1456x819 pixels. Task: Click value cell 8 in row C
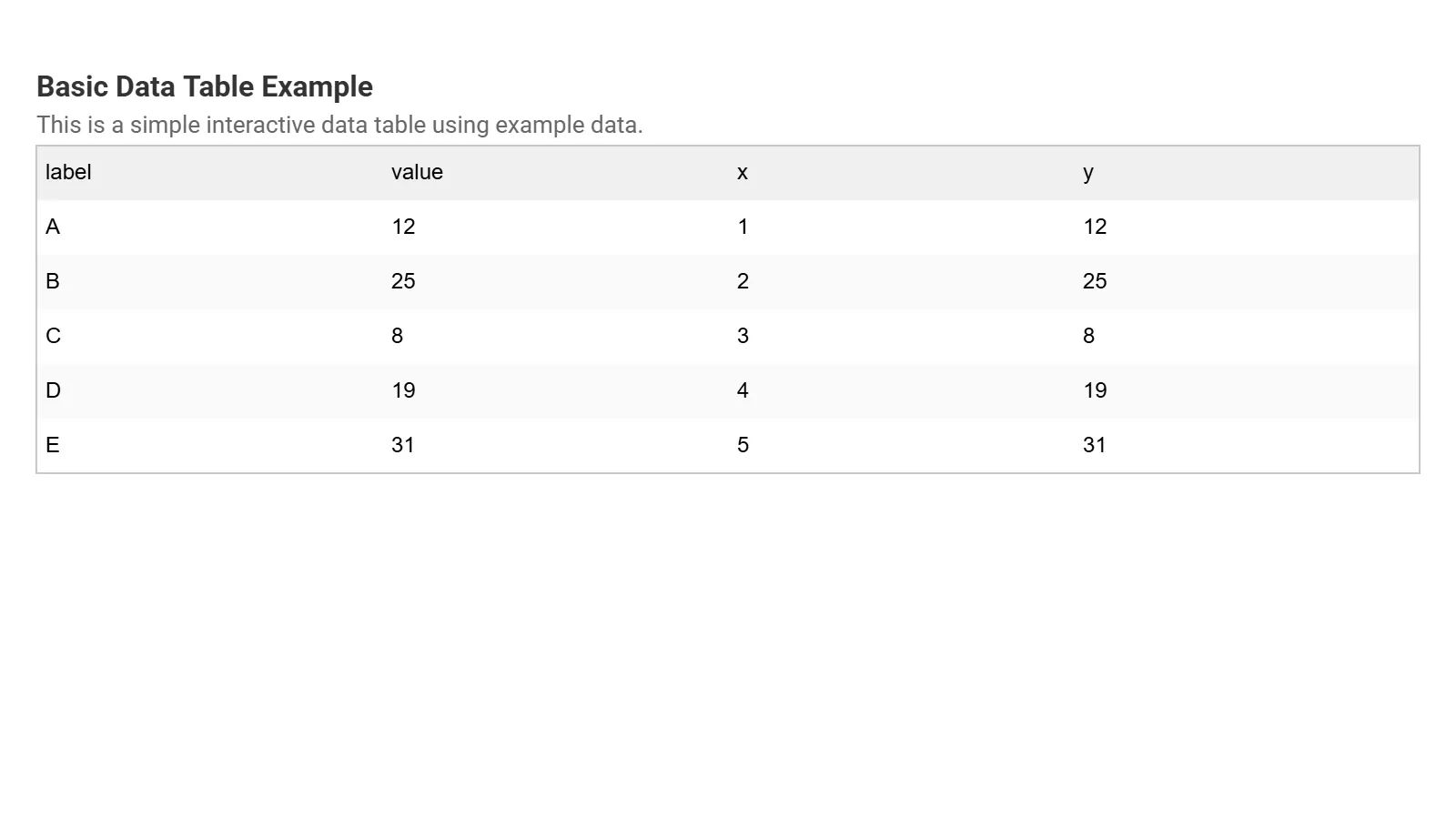(398, 337)
